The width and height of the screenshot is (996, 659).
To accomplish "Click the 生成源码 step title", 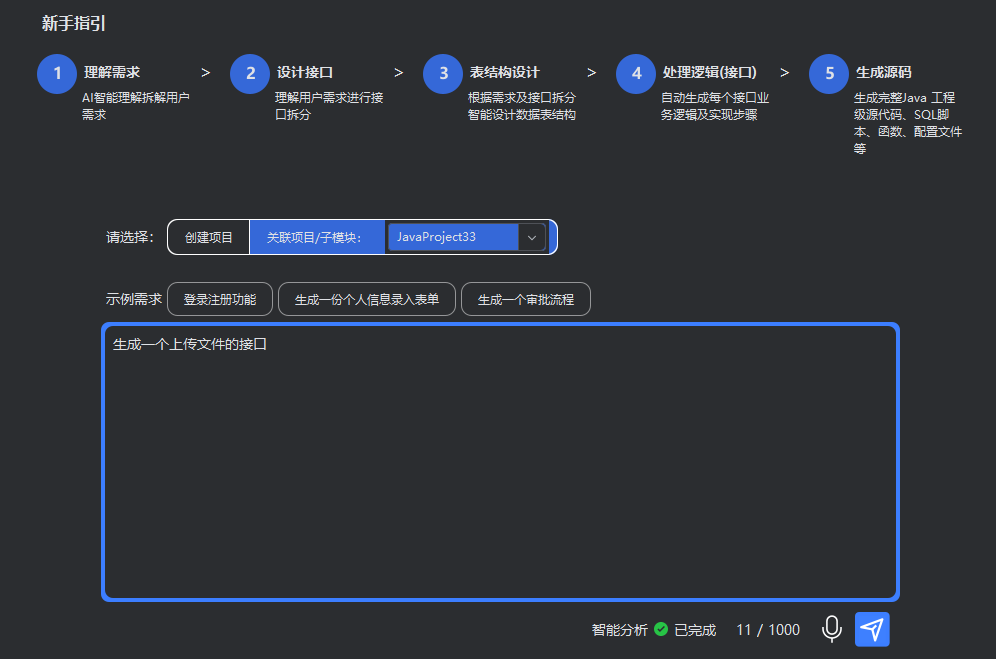I will click(x=884, y=72).
